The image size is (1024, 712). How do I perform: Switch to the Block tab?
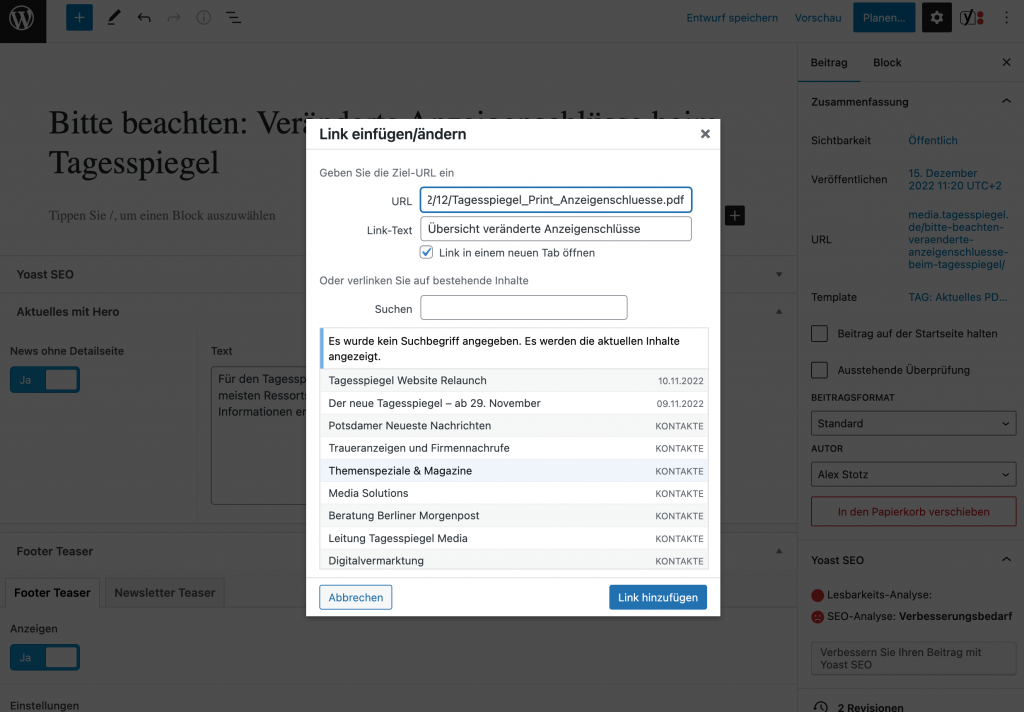tap(887, 63)
